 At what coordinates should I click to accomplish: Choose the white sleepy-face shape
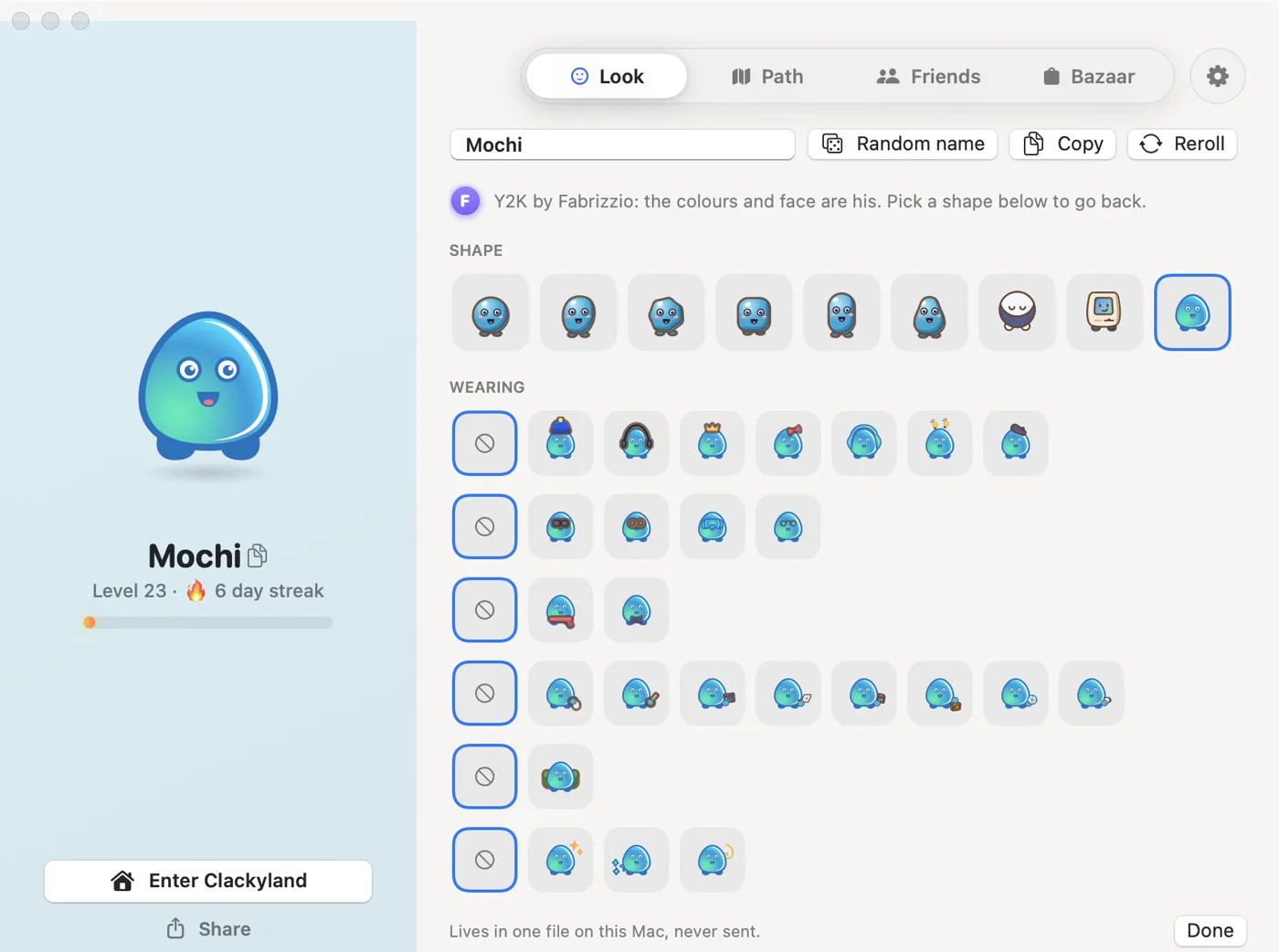(1017, 312)
